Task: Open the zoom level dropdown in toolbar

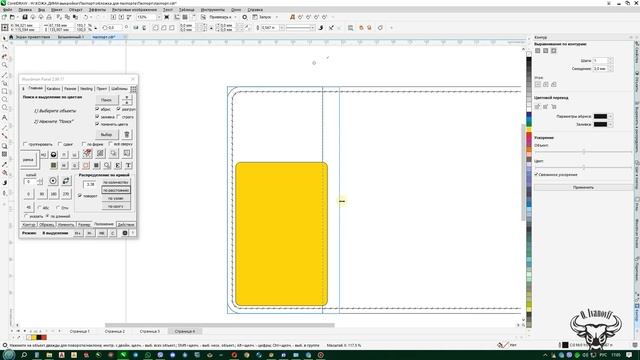Action: click(158, 17)
